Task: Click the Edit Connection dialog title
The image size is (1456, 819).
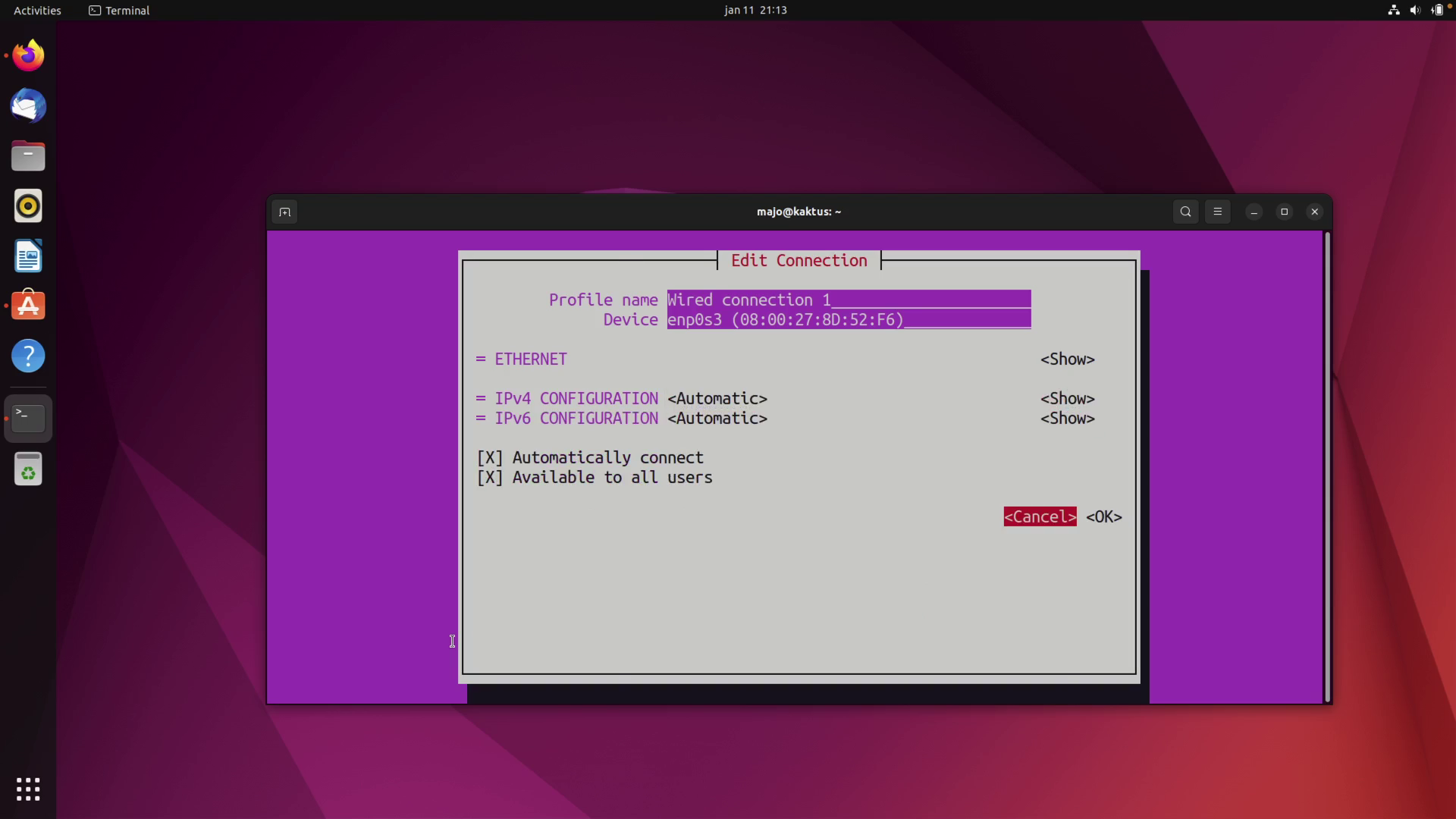Action: (799, 261)
